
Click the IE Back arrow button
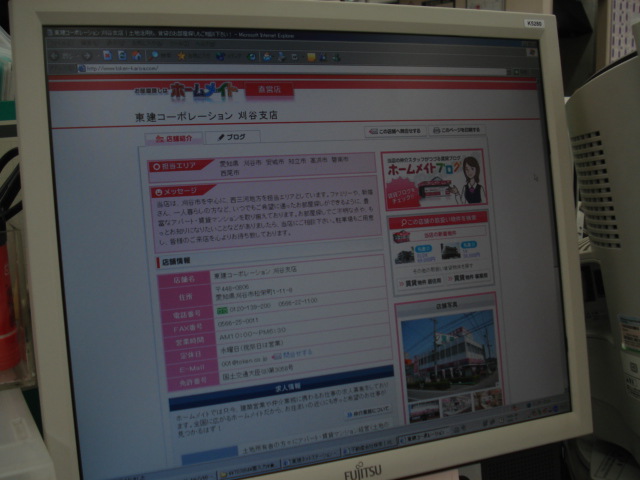point(55,55)
